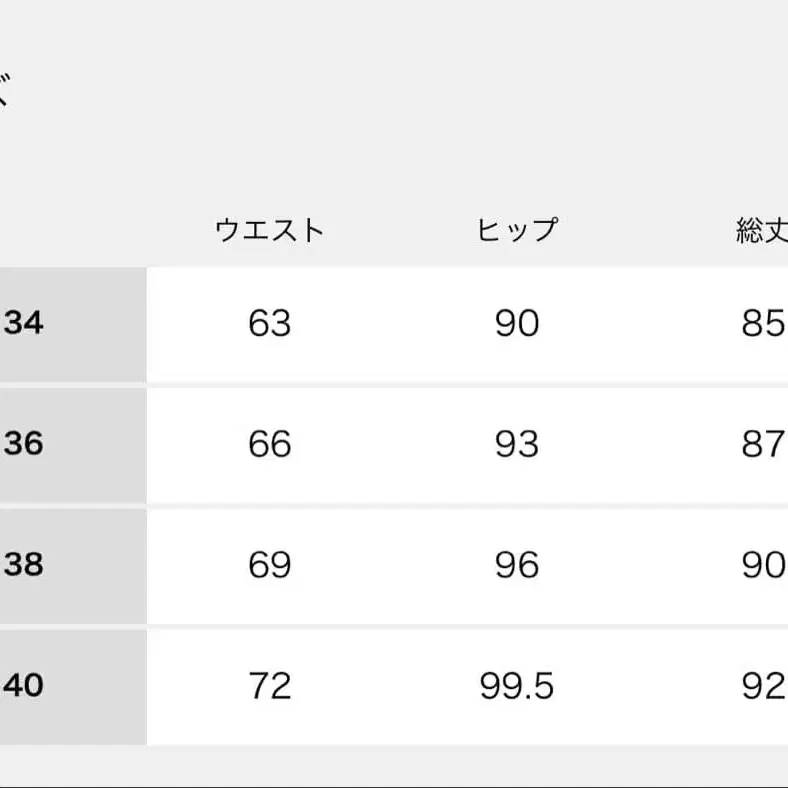
Task: Click length value 92 in size 40 row
Action: coord(763,687)
